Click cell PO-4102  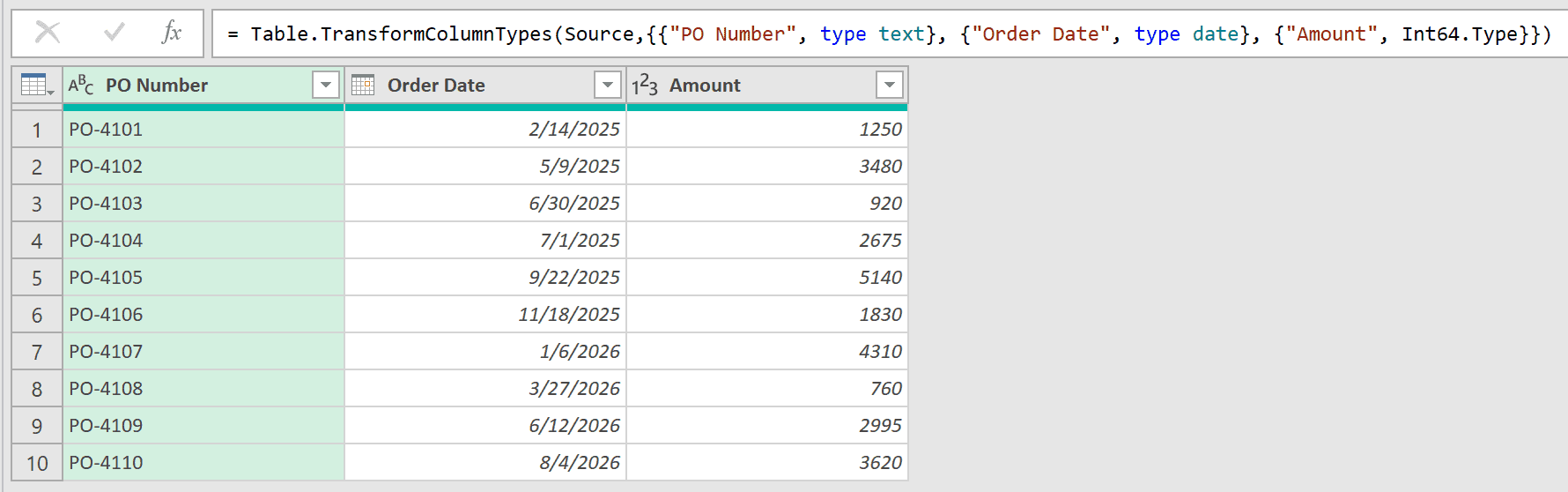[203, 167]
